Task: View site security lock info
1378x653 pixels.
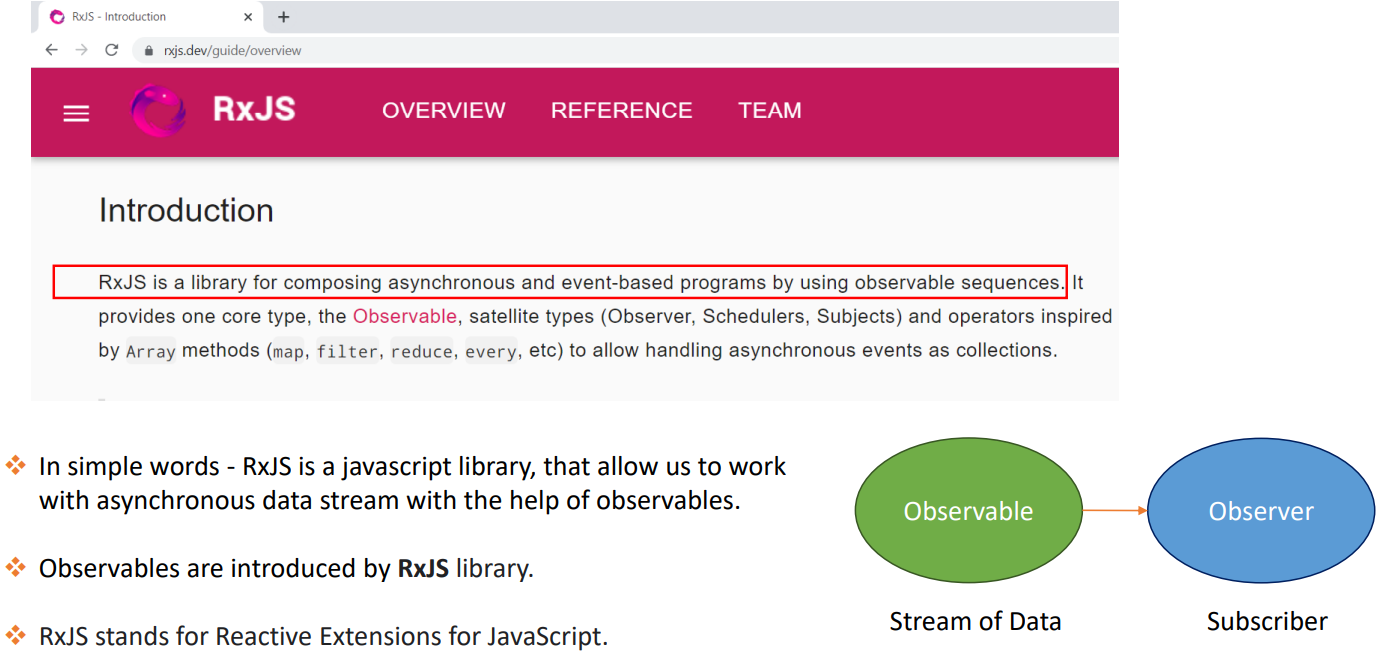Action: click(x=149, y=50)
